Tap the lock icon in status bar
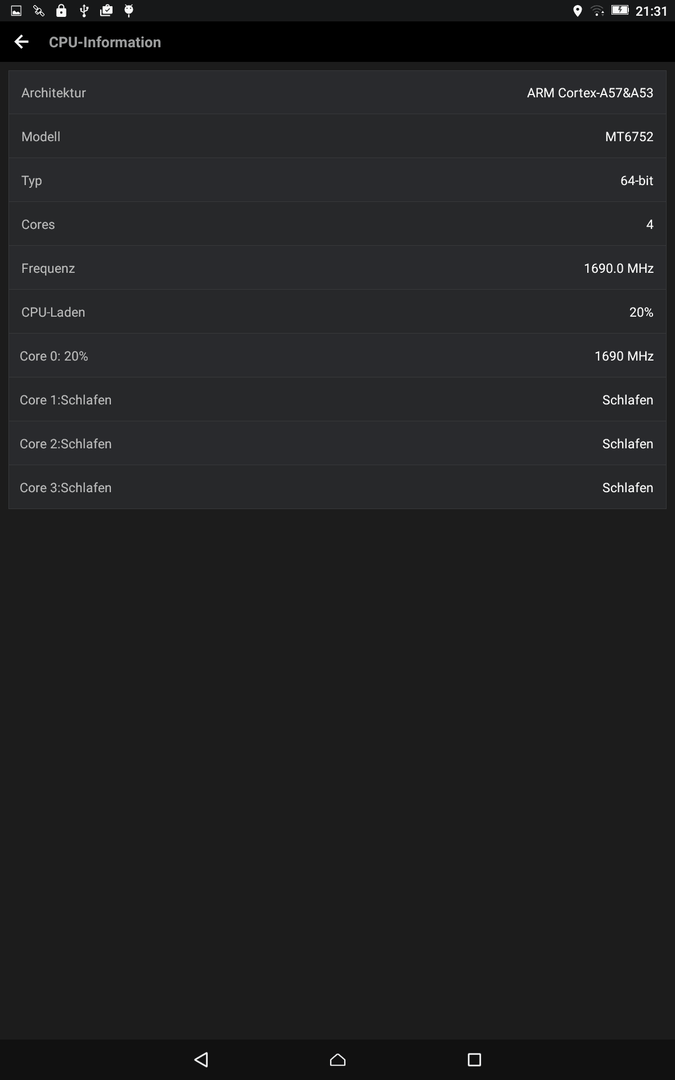This screenshot has width=675, height=1080. click(x=61, y=10)
